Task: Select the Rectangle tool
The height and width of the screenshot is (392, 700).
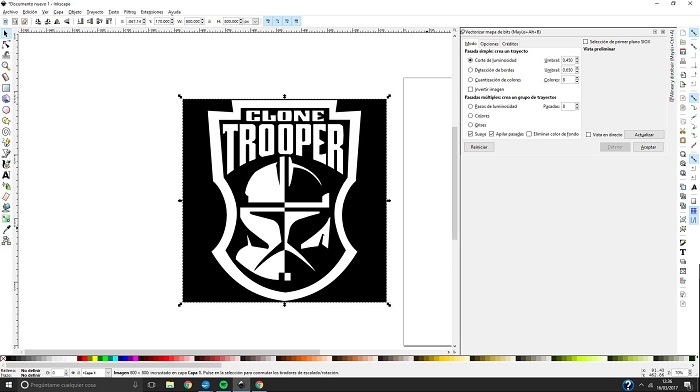Action: pos(6,88)
